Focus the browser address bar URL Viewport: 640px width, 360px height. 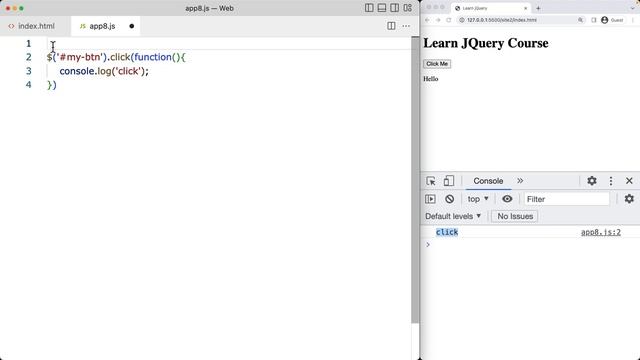(x=502, y=20)
